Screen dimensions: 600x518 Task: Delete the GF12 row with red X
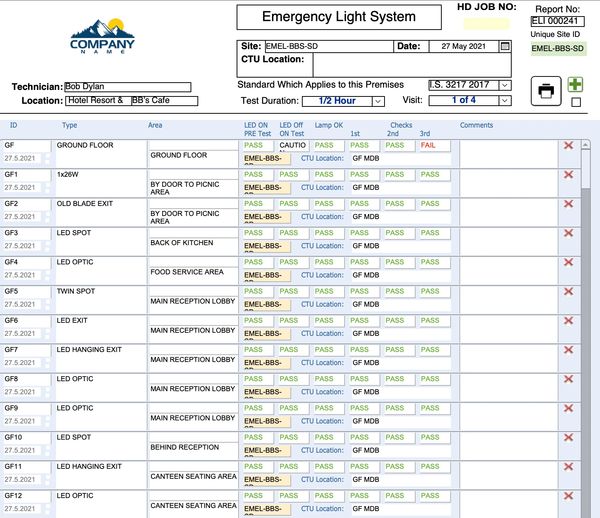tap(569, 496)
